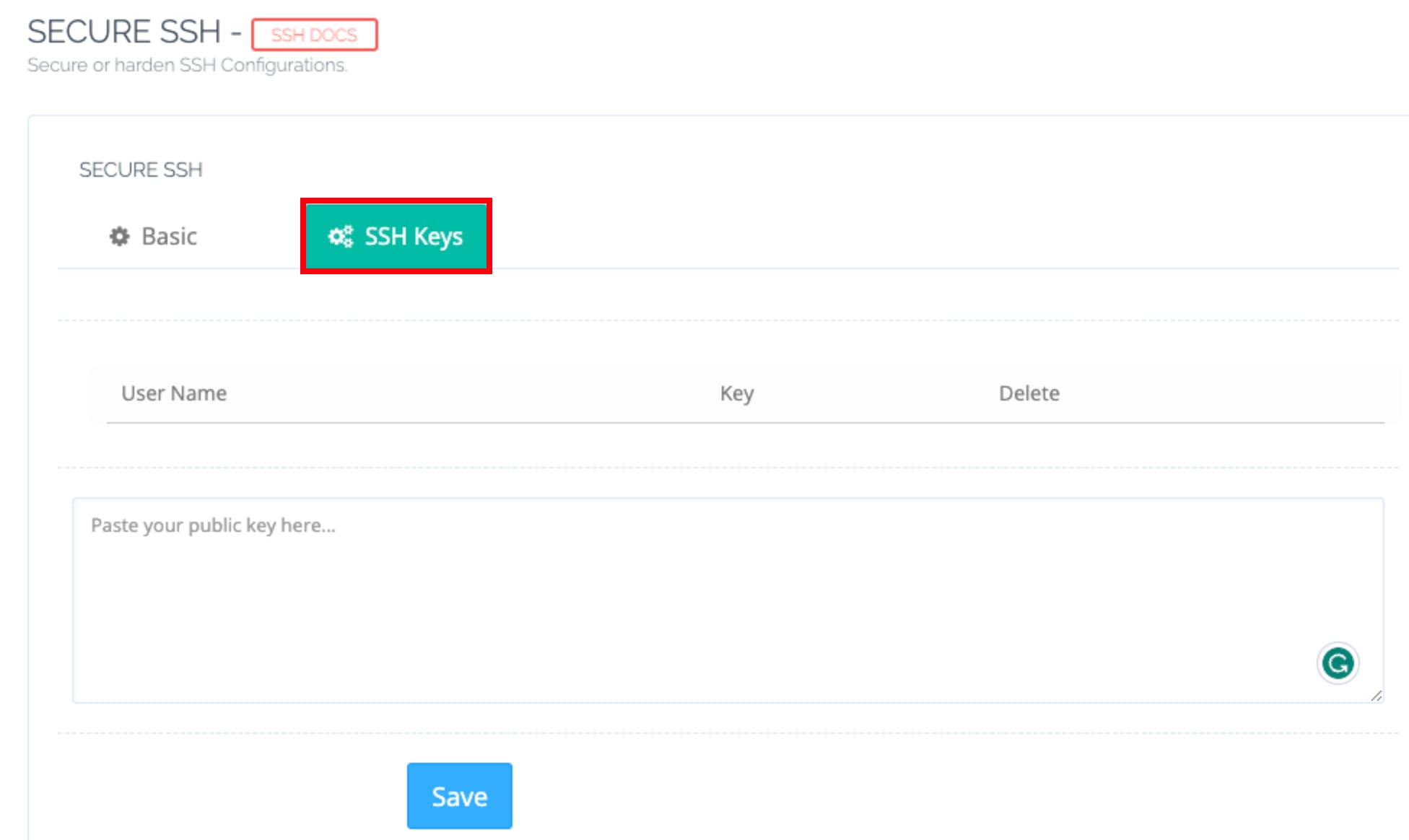This screenshot has height=840, width=1409.
Task: Select the settings cog next to Basic label
Action: 119,236
